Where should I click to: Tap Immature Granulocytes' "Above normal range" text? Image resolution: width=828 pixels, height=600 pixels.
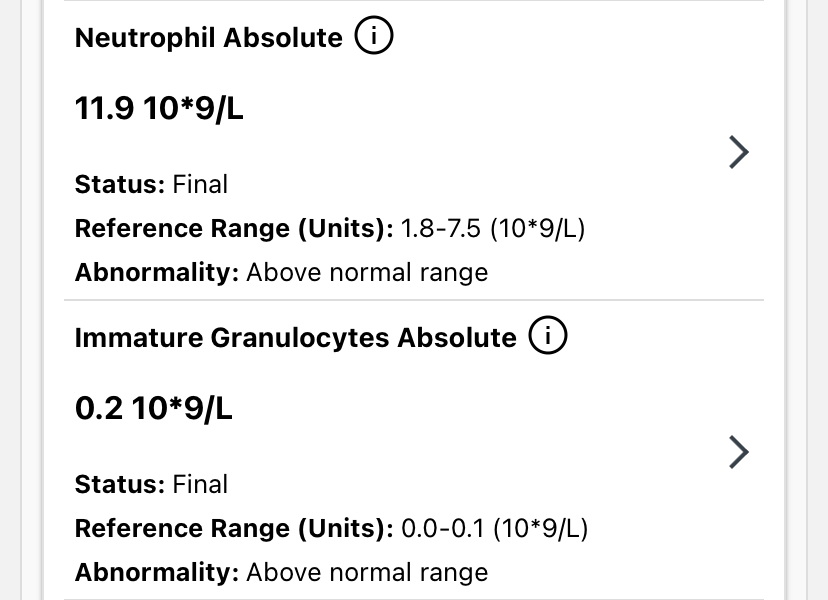pos(367,573)
